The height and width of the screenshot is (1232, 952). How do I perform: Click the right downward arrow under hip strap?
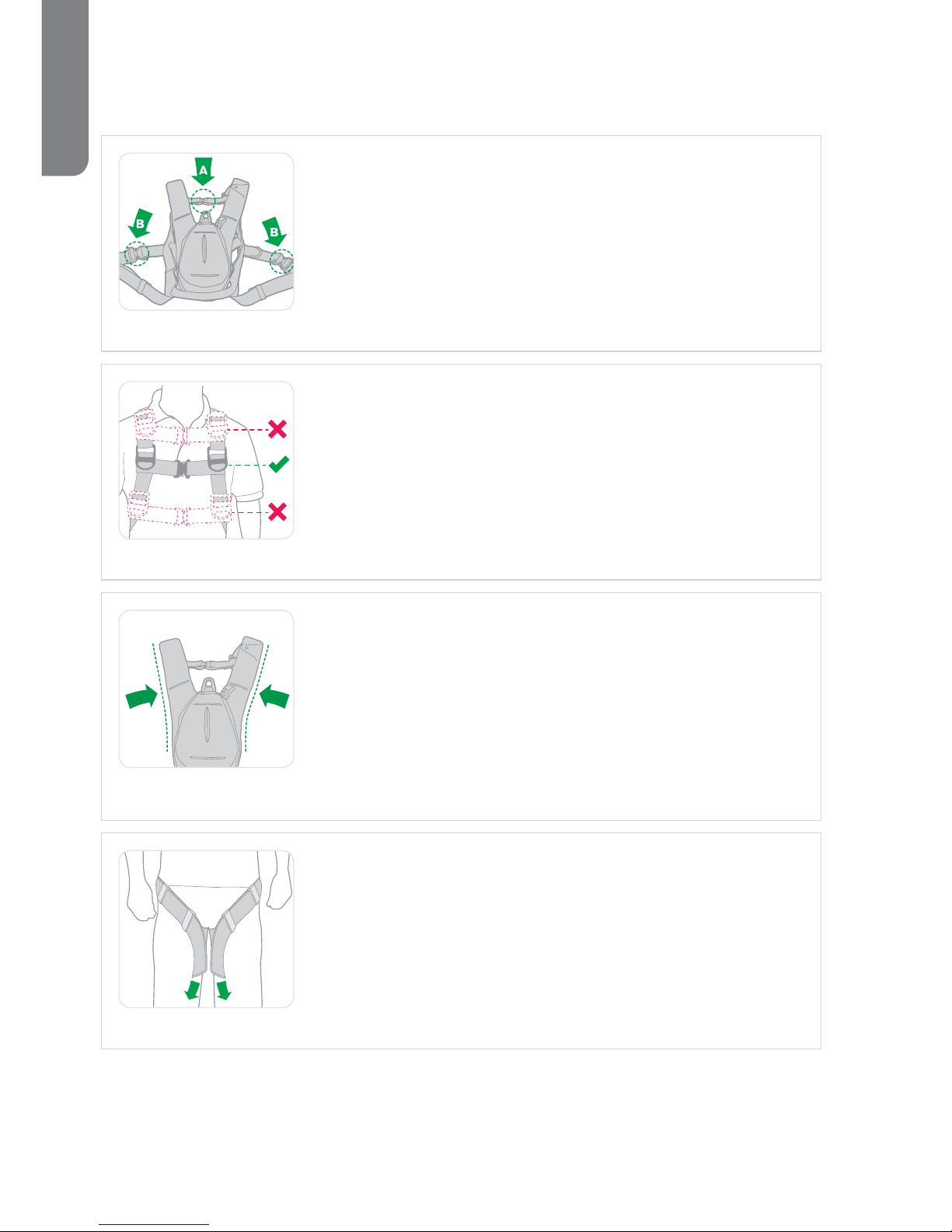[x=223, y=989]
